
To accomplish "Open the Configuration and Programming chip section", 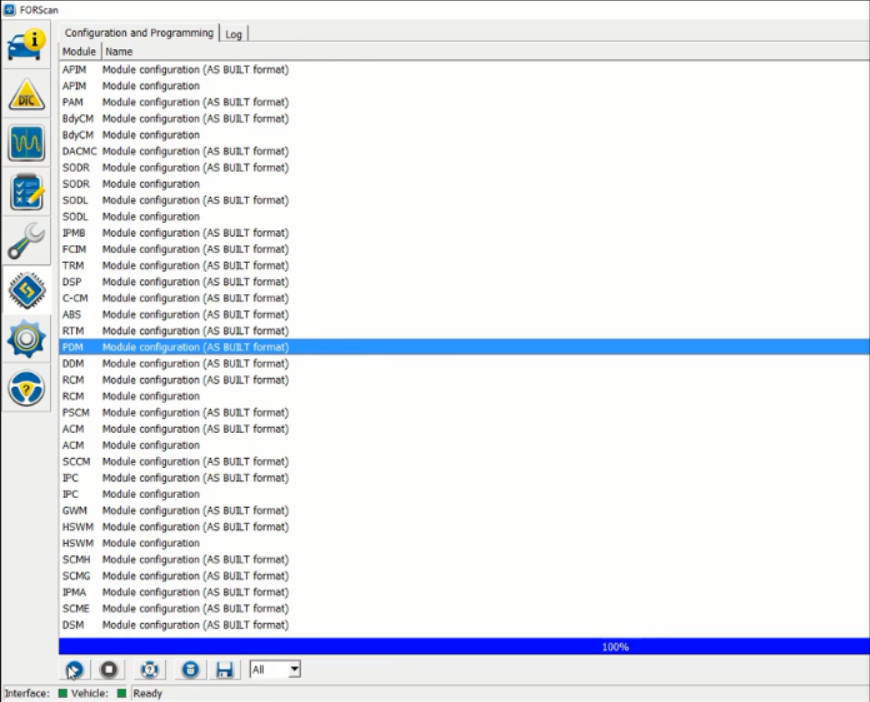I will (26, 290).
